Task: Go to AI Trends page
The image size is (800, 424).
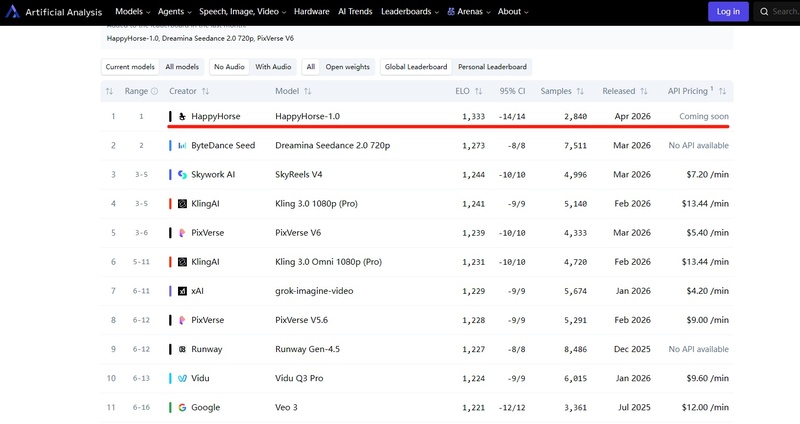Action: pos(355,12)
